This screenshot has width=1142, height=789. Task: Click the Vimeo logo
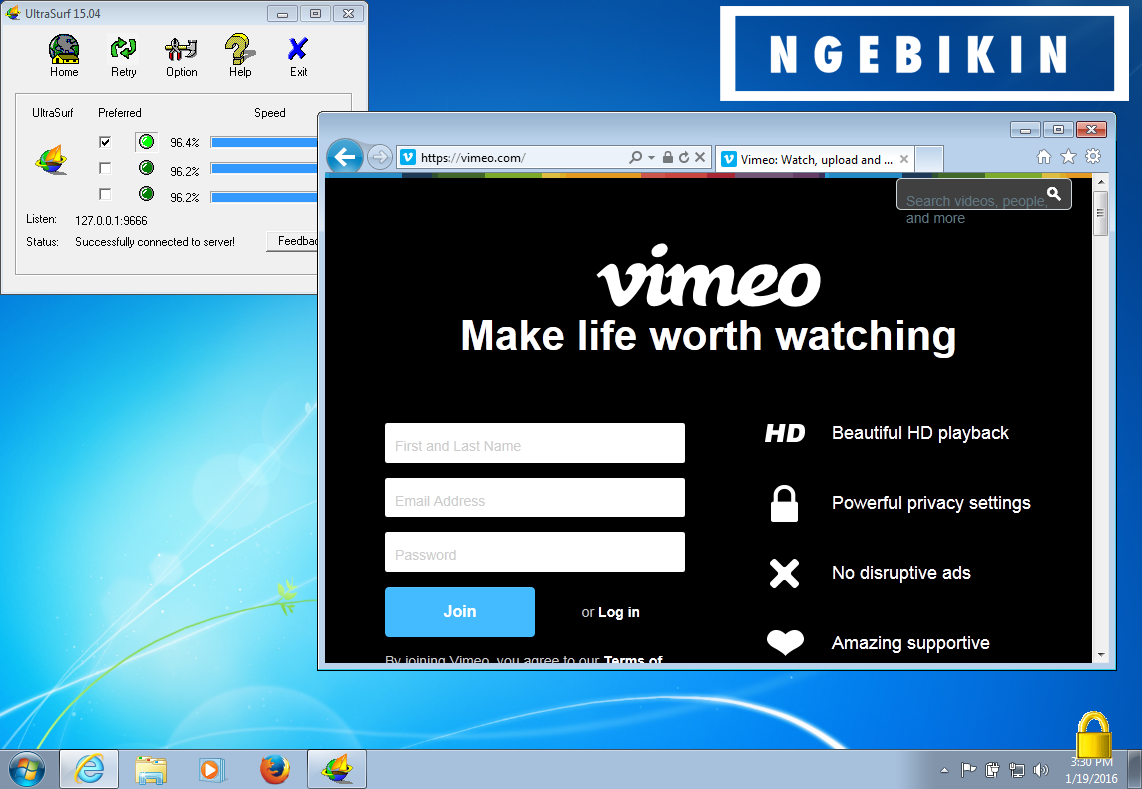point(709,277)
